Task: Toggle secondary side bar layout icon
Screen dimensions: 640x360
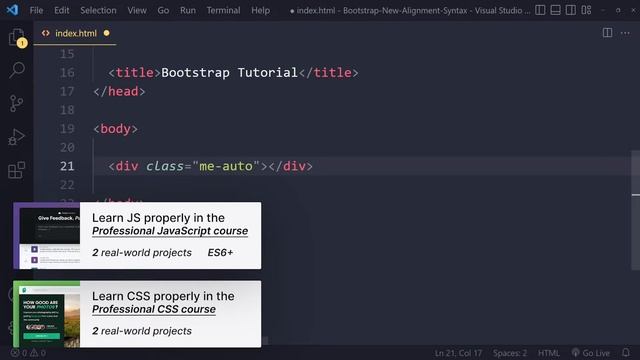Action: [x=571, y=10]
